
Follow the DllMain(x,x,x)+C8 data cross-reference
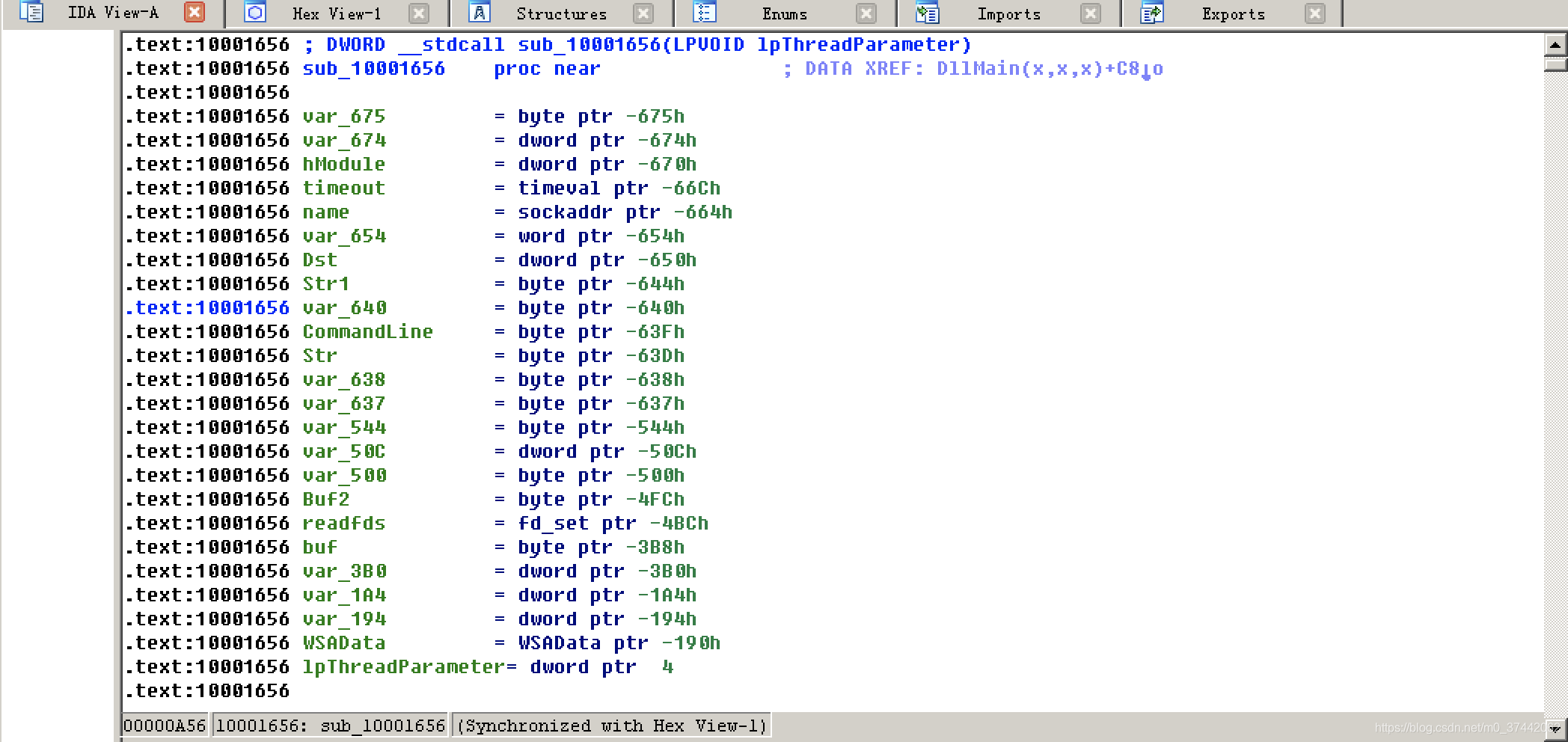coord(1050,69)
